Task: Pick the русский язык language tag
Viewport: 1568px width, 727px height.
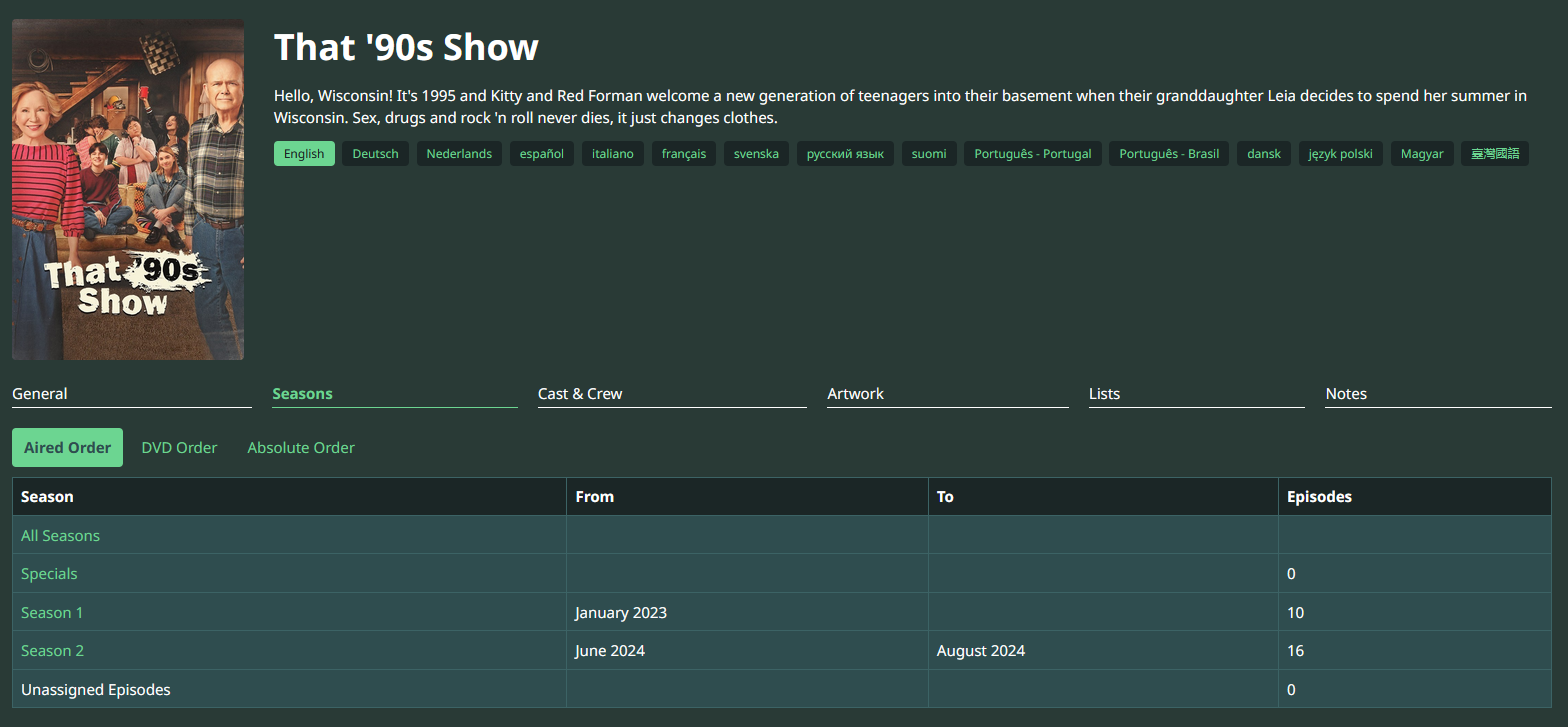Action: (x=845, y=154)
